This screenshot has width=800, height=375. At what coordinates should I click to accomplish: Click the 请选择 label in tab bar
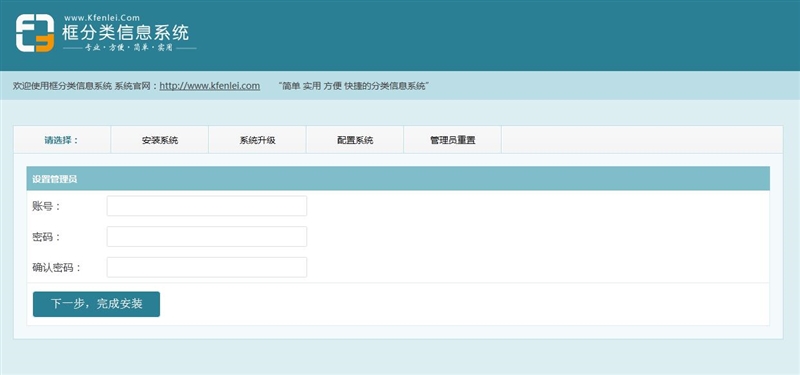point(62,140)
